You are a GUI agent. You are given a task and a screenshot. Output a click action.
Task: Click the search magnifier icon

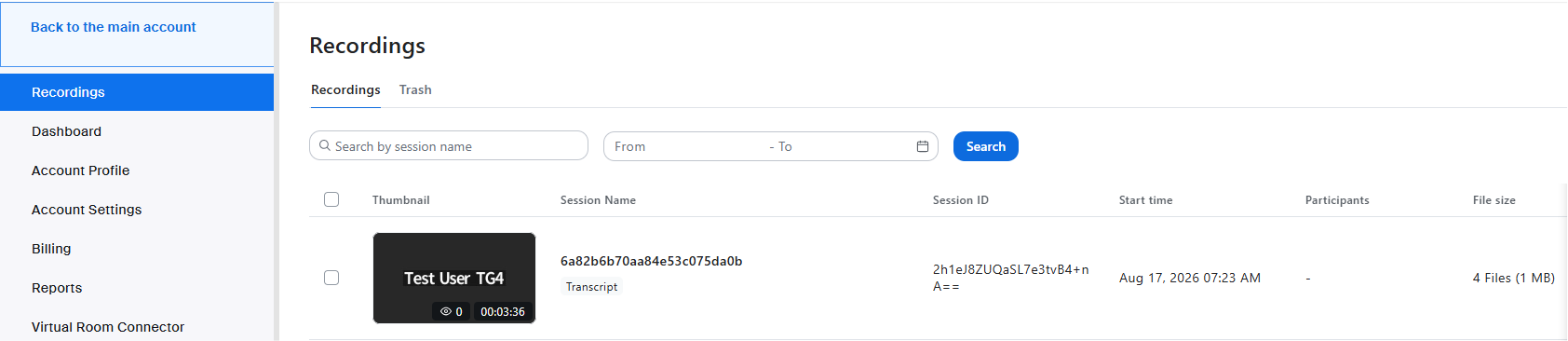325,145
